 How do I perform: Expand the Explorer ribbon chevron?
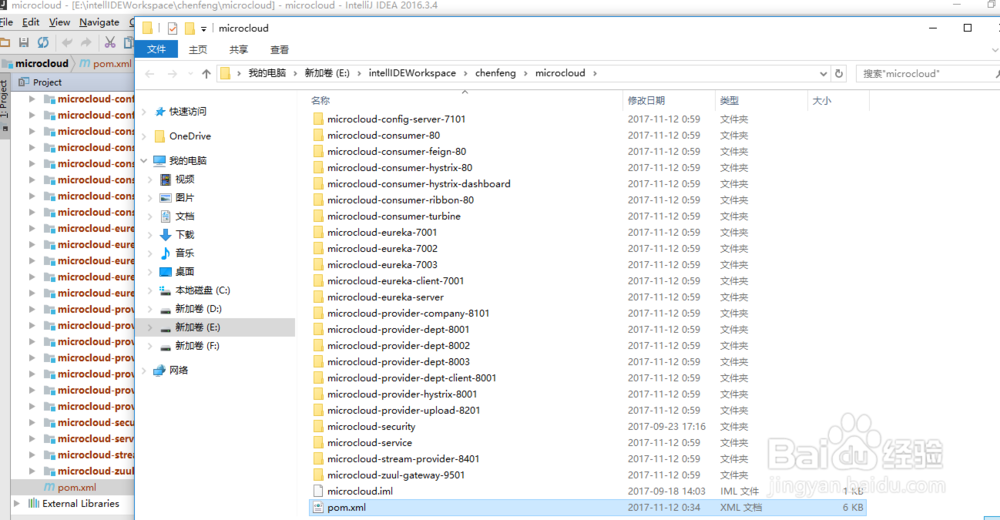point(994,50)
